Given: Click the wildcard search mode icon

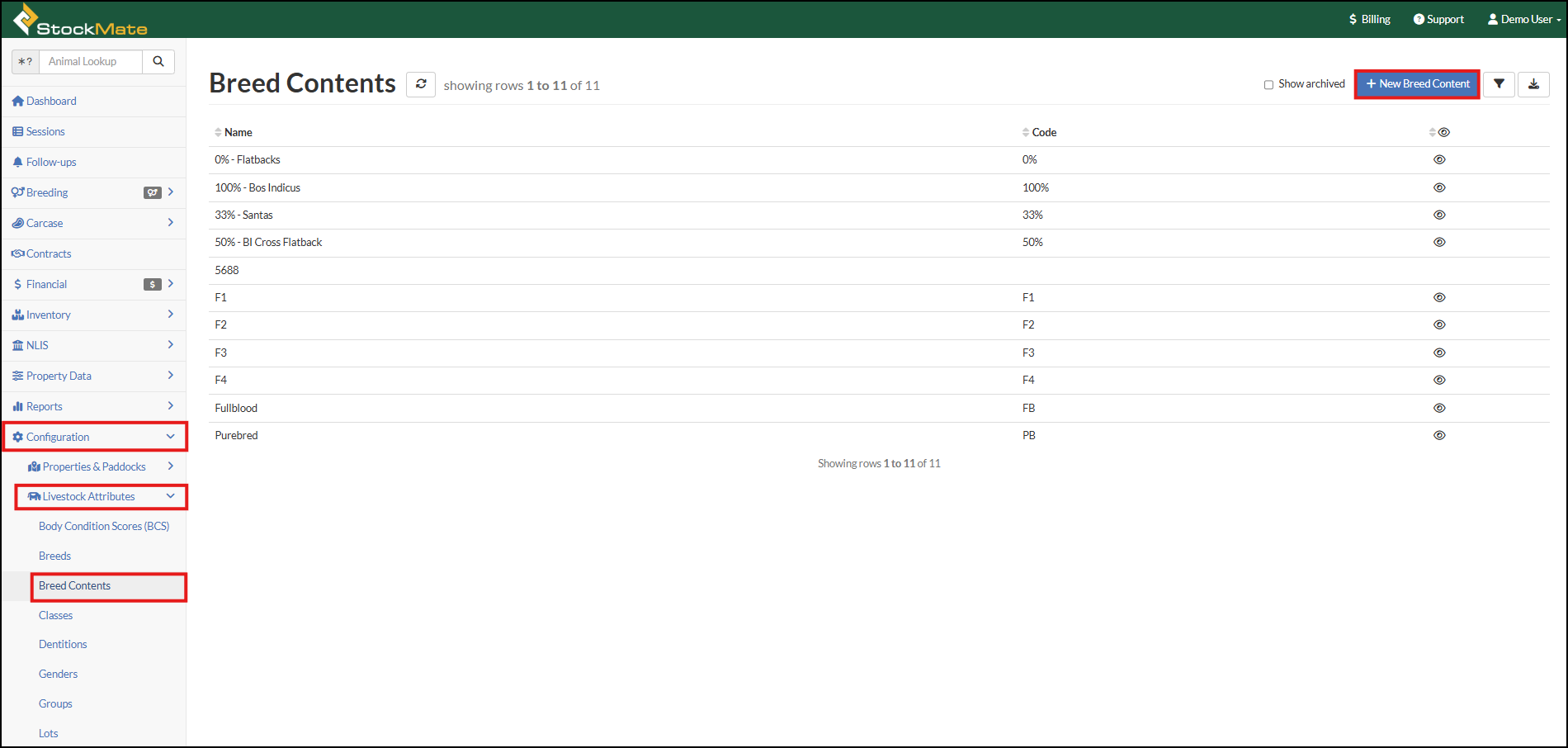Looking at the screenshot, I should click(x=26, y=61).
